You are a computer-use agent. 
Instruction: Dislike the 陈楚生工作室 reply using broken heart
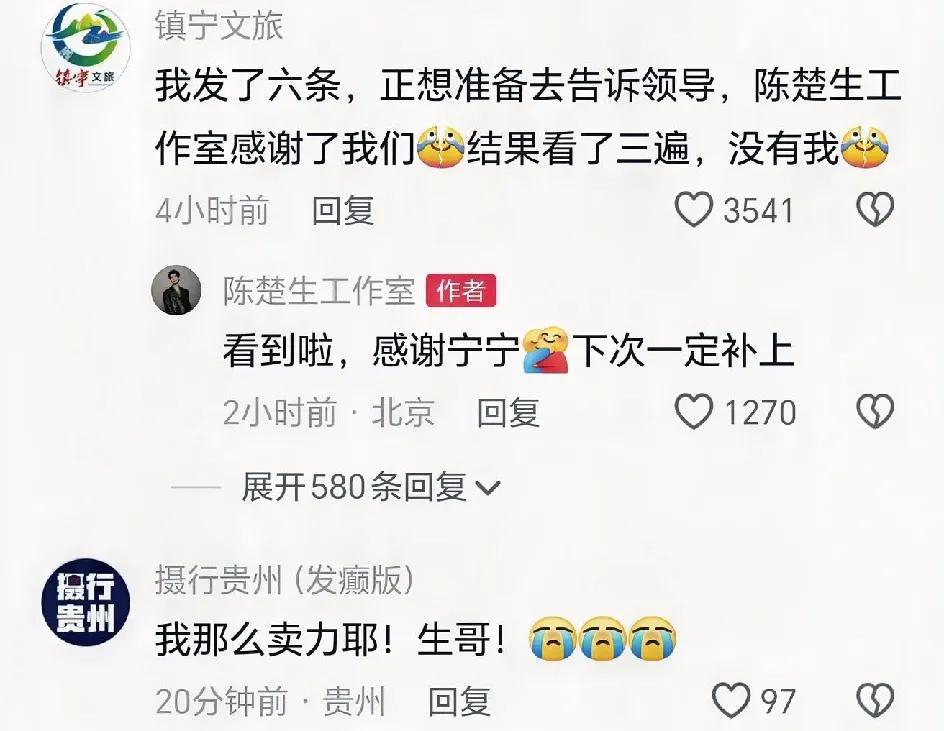[875, 412]
